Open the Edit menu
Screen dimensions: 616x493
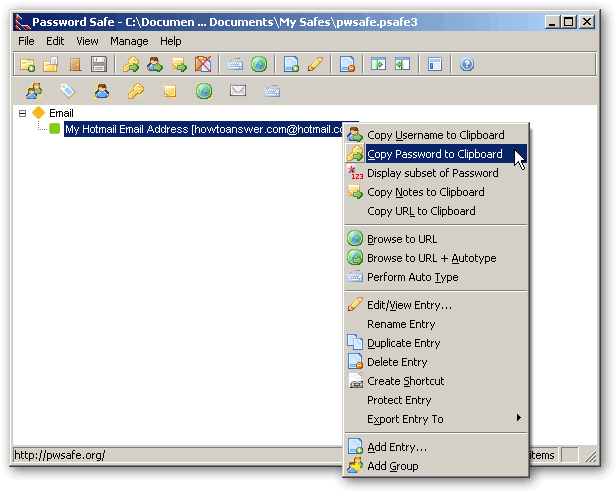[x=55, y=41]
